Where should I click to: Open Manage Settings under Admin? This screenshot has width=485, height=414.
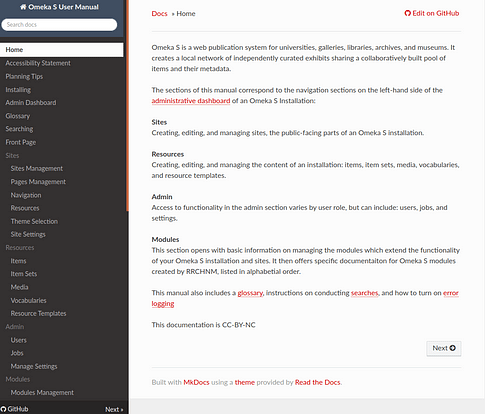(34, 366)
